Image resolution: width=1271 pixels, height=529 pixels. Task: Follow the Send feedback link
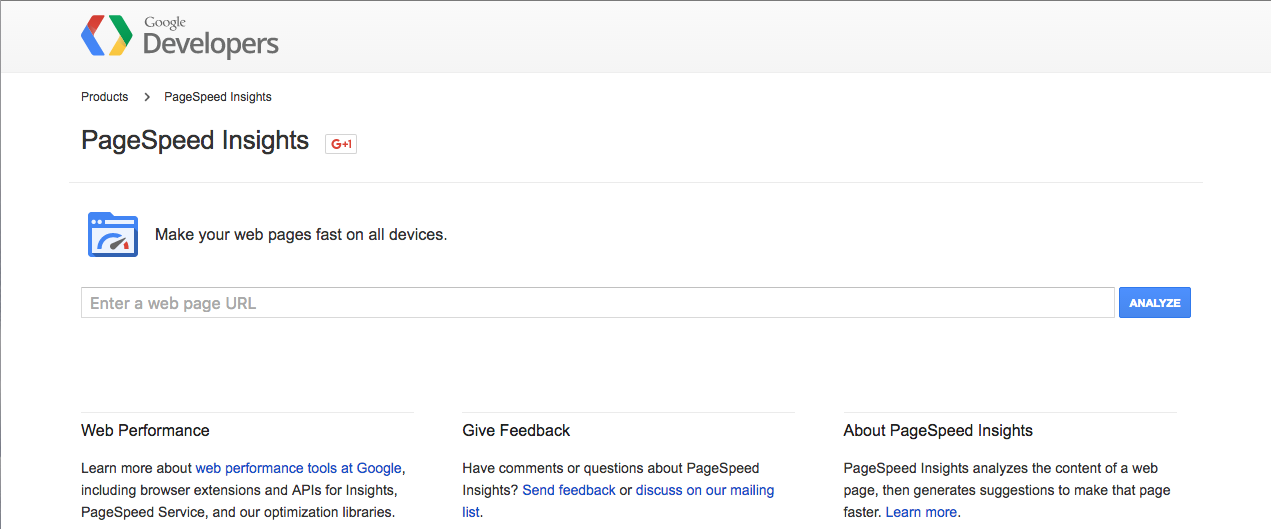[569, 490]
